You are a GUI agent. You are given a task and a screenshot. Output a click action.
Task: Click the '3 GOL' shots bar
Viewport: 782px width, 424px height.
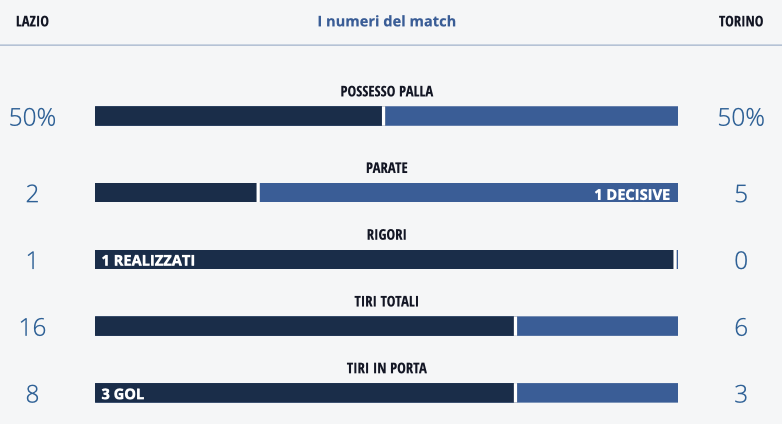click(x=304, y=393)
